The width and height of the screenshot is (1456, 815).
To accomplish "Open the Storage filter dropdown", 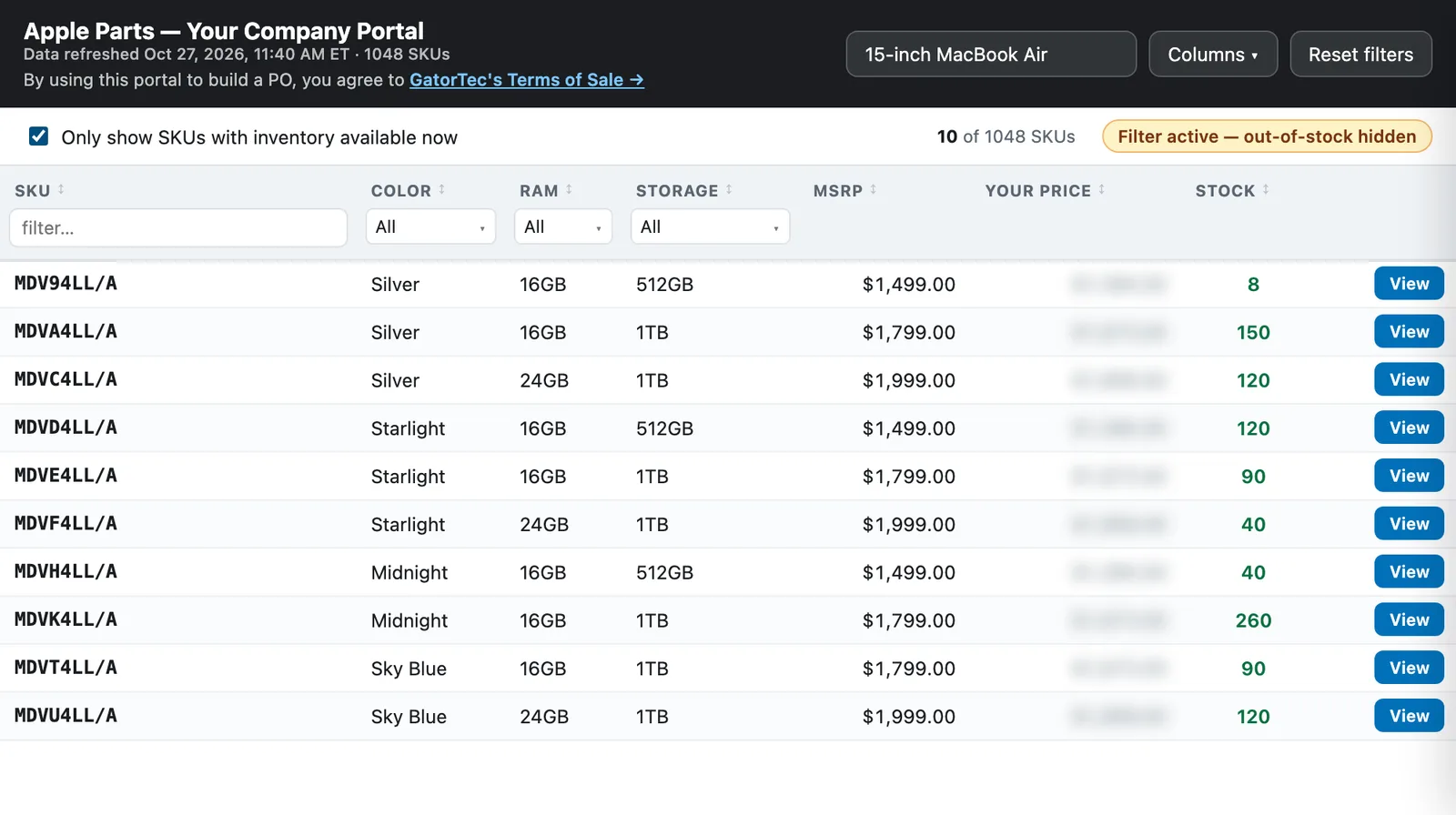I will 710,226.
